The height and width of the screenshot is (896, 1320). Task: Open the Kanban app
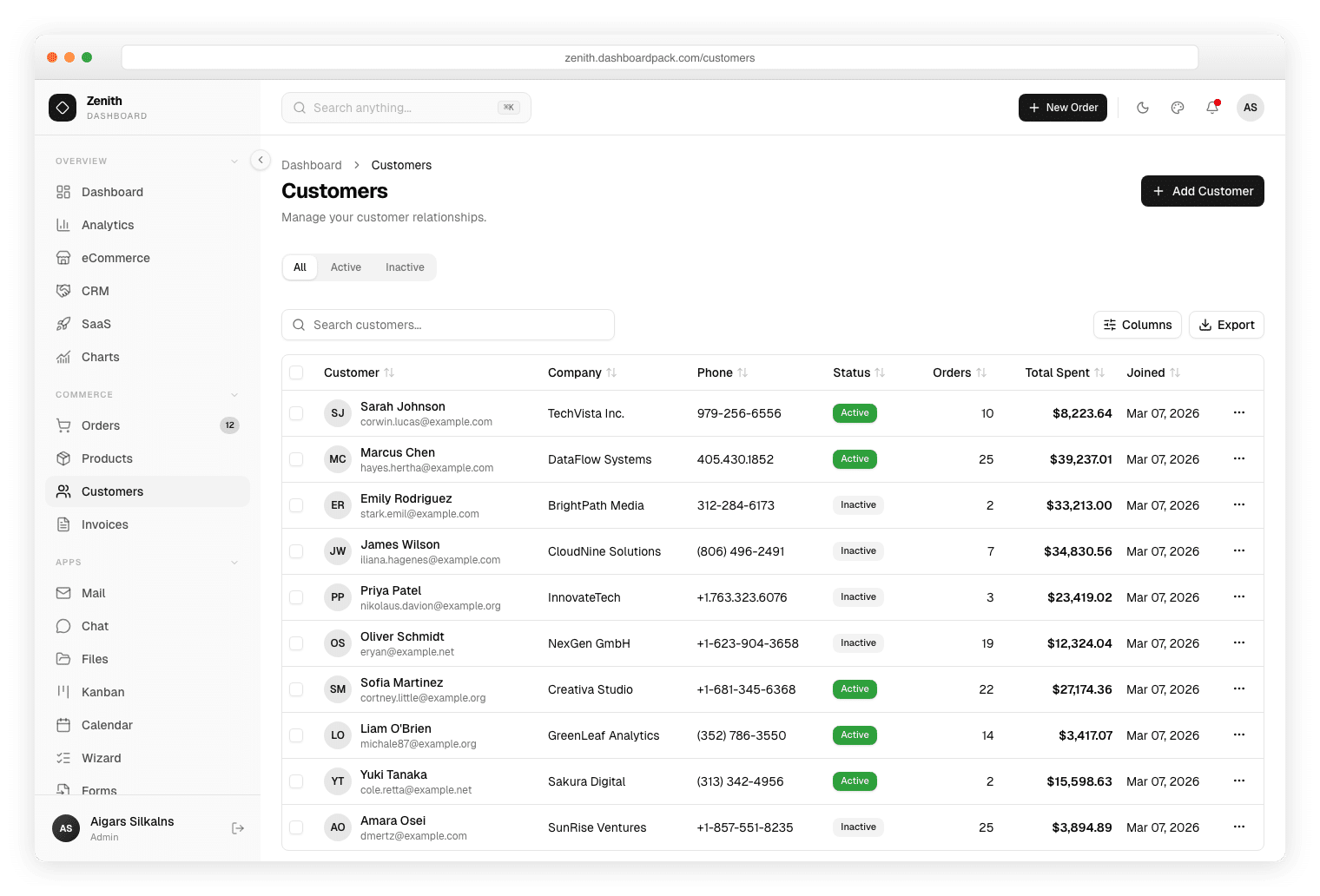click(x=102, y=692)
